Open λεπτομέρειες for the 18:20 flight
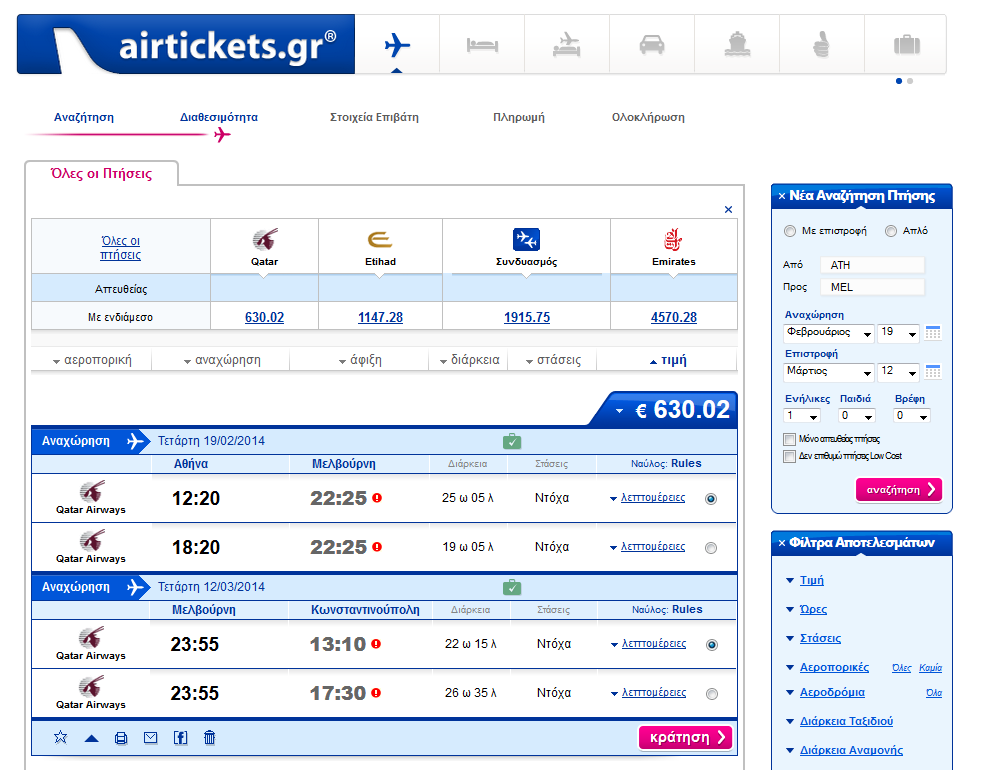The image size is (983, 770). pos(653,547)
